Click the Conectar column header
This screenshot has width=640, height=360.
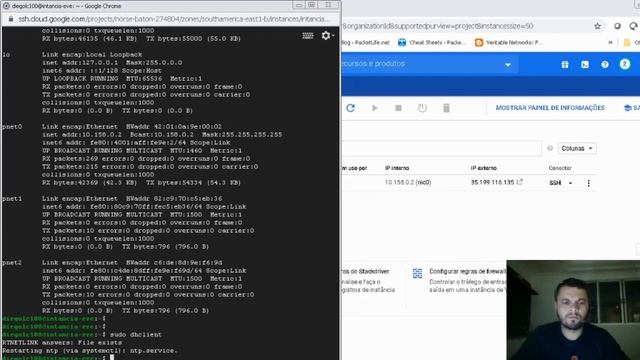pyautogui.click(x=560, y=168)
